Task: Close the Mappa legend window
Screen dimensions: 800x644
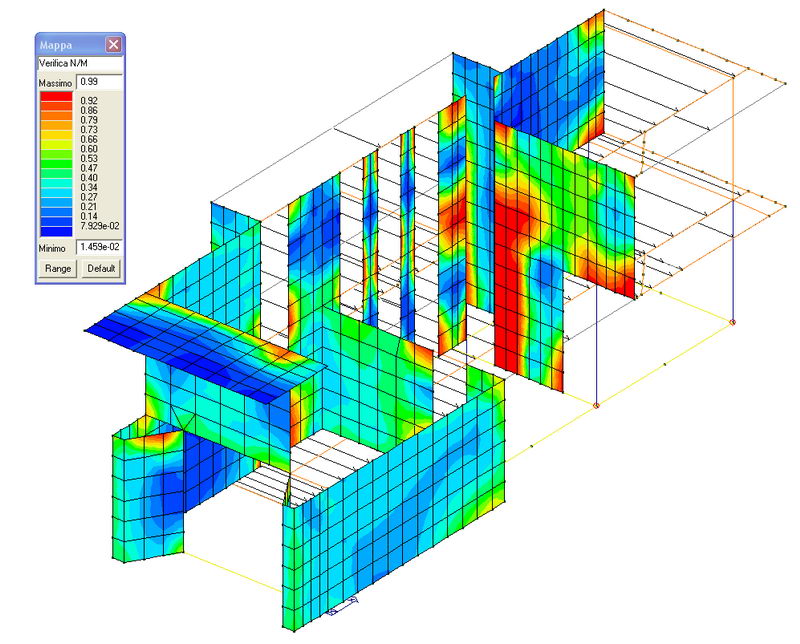Action: 113,45
